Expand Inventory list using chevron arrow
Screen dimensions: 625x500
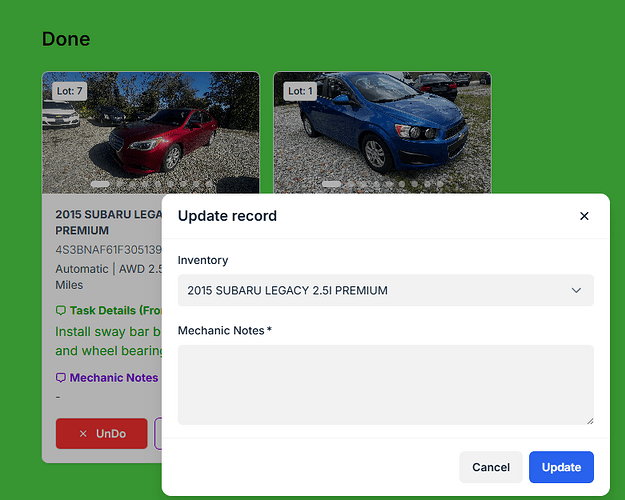[x=576, y=290]
